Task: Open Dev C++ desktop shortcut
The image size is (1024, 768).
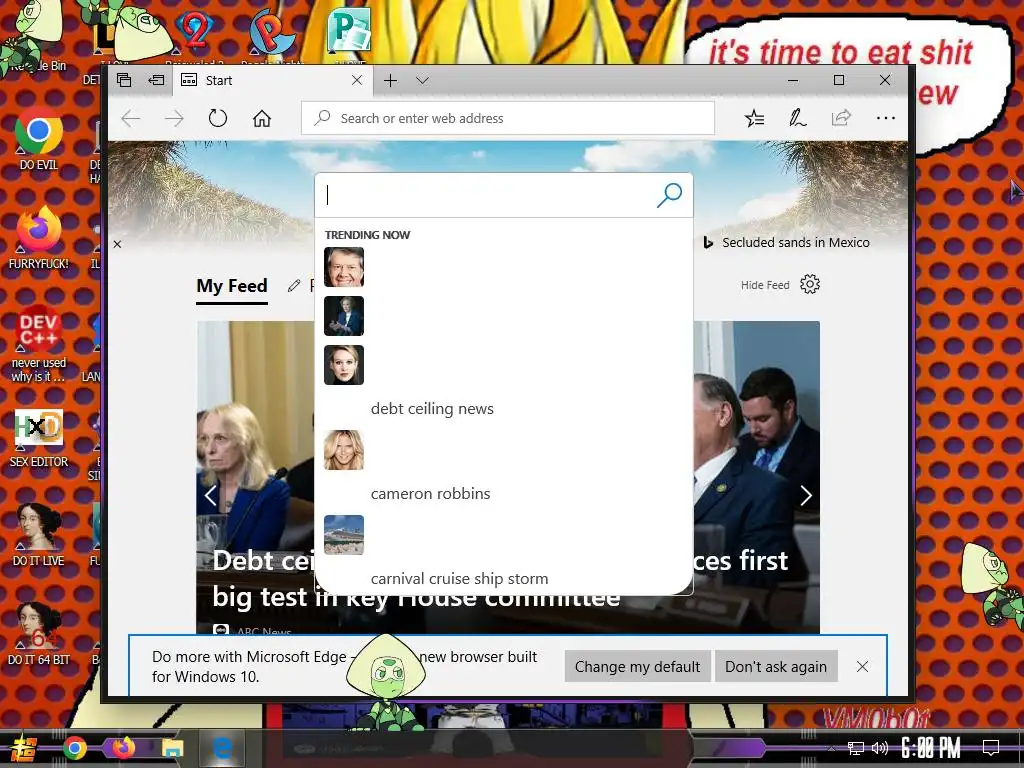Action: [39, 344]
